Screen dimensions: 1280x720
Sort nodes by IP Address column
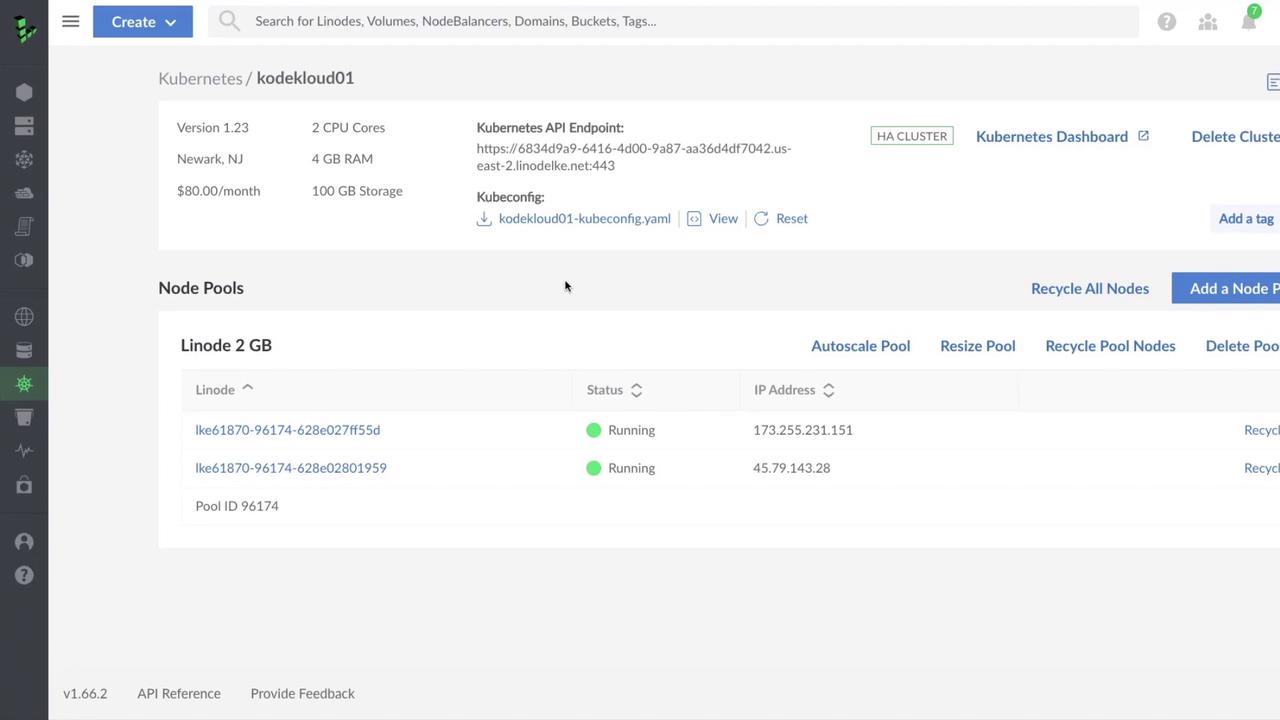click(793, 390)
